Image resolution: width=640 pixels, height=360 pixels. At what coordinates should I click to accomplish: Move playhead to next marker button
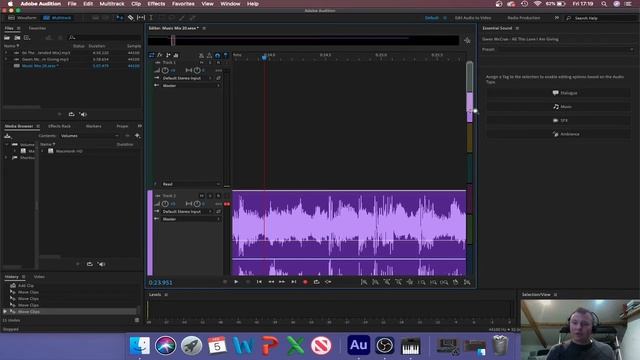(293, 282)
